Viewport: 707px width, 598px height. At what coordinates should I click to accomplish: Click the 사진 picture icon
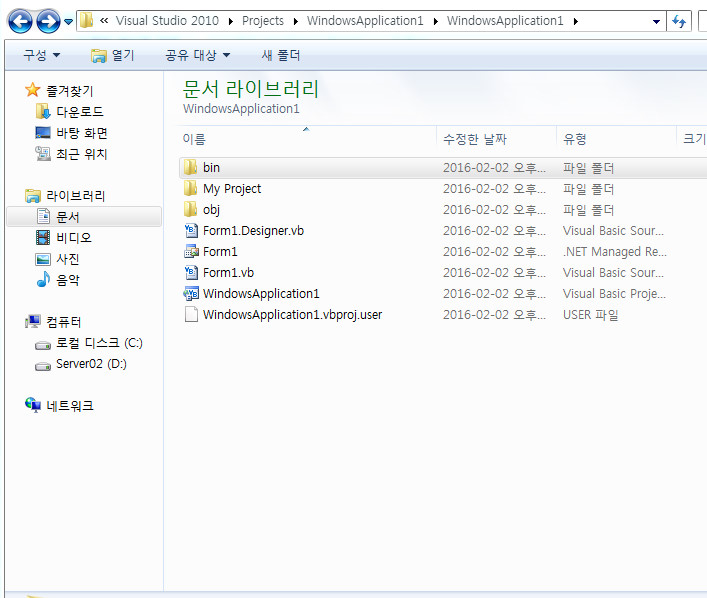tap(43, 259)
